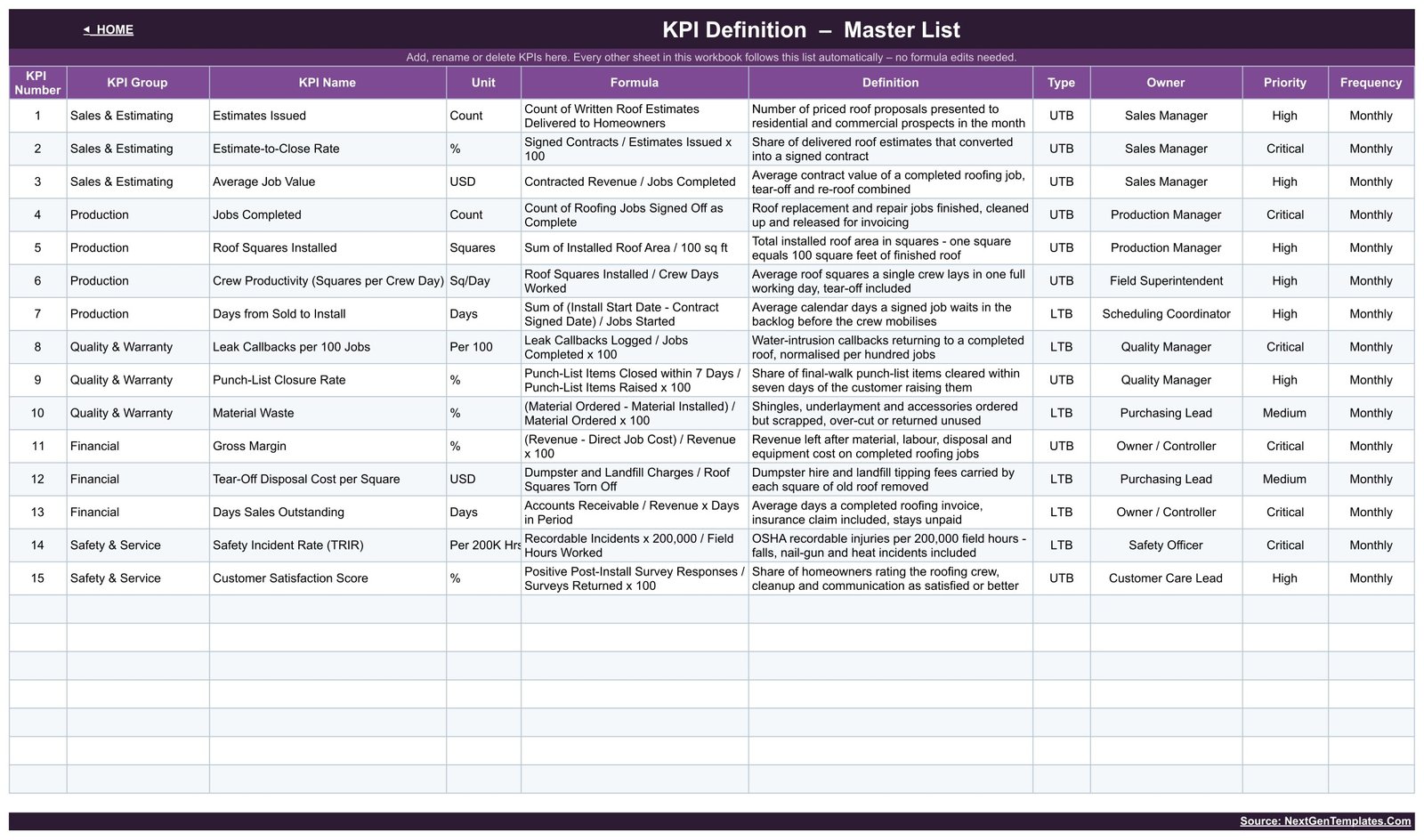Select the 'Estimate-to-Close Rate' cell
Screen dimensions: 1424x840
pos(328,149)
